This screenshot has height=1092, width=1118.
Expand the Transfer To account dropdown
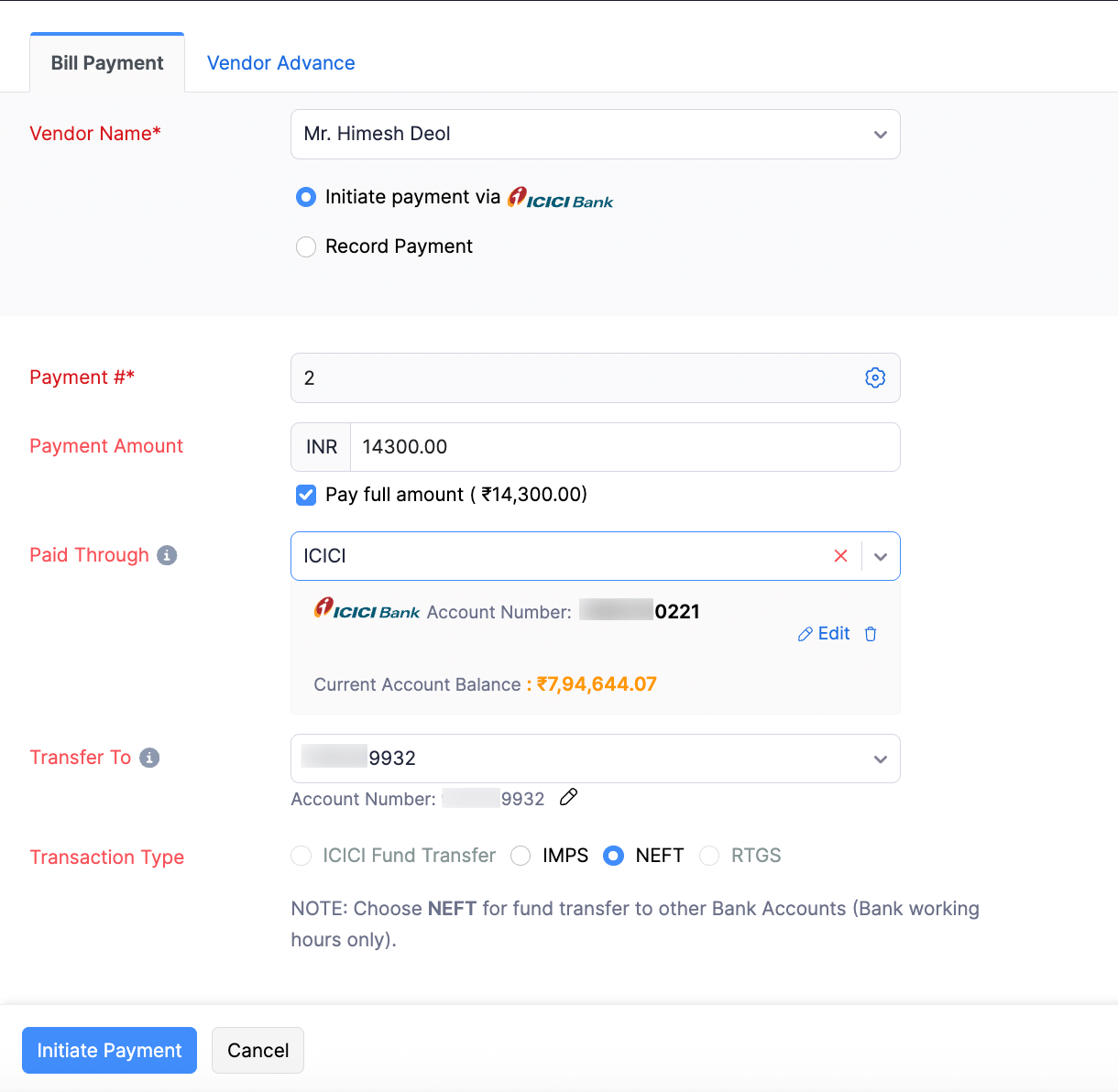(880, 759)
